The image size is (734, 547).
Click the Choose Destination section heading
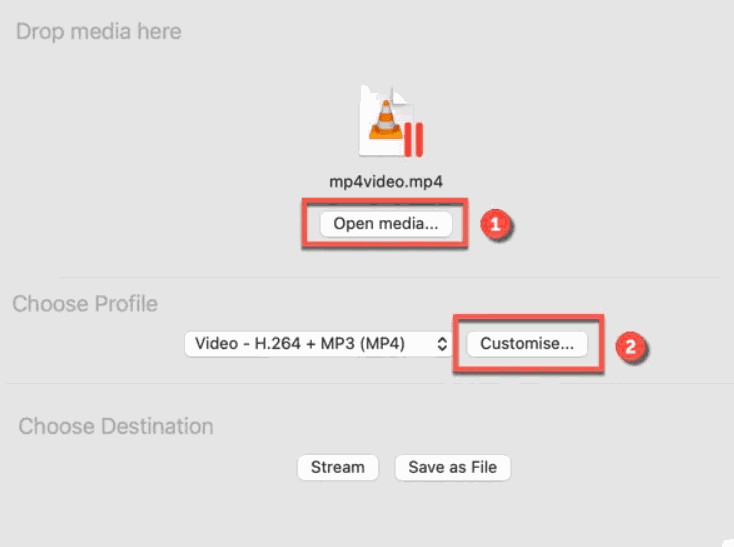click(x=116, y=426)
